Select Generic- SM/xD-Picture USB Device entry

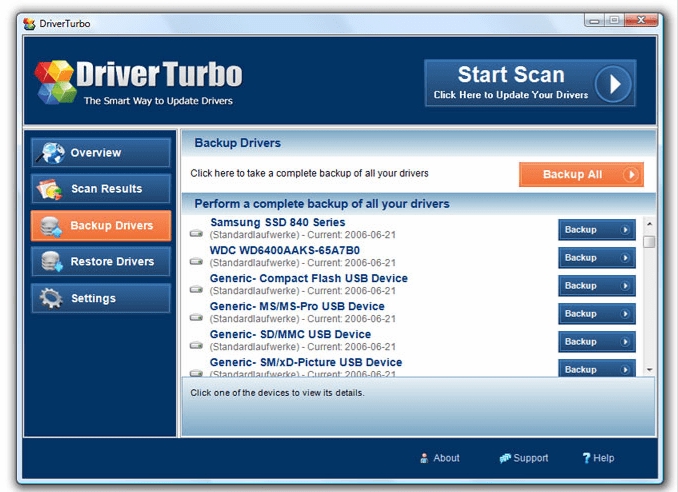(306, 362)
